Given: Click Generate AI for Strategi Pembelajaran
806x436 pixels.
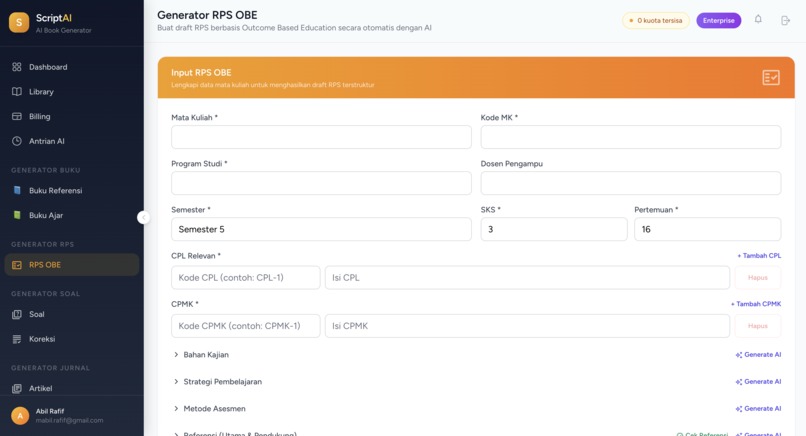Looking at the screenshot, I should [x=758, y=382].
